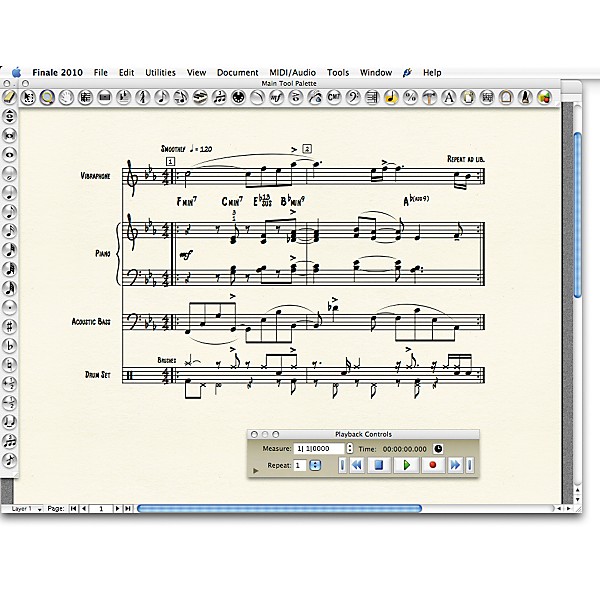Image resolution: width=600 pixels, height=600 pixels.
Task: Select the Simple Entry eighth-note tool
Action: click(x=161, y=98)
